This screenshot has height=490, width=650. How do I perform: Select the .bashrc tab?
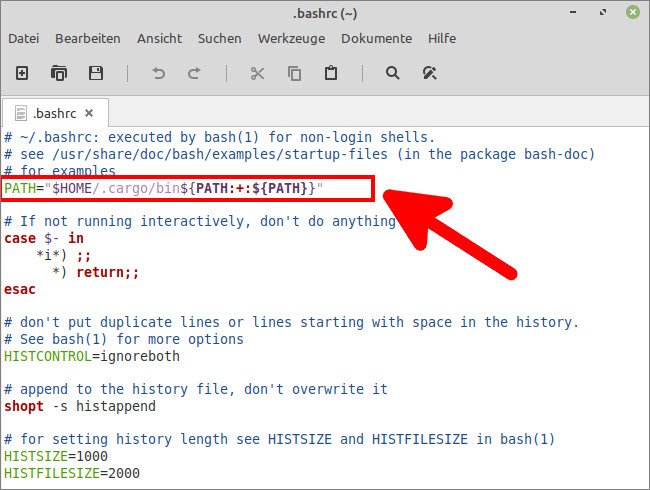55,113
